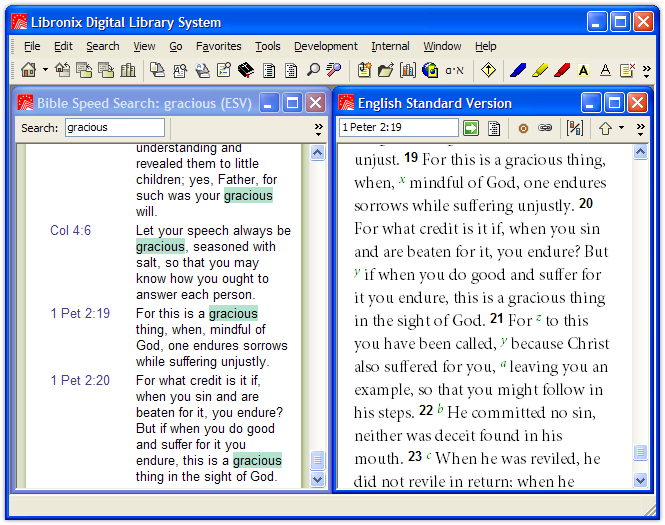Click the load workspace folder icon
This screenshot has height=525, width=665.
[x=84, y=70]
